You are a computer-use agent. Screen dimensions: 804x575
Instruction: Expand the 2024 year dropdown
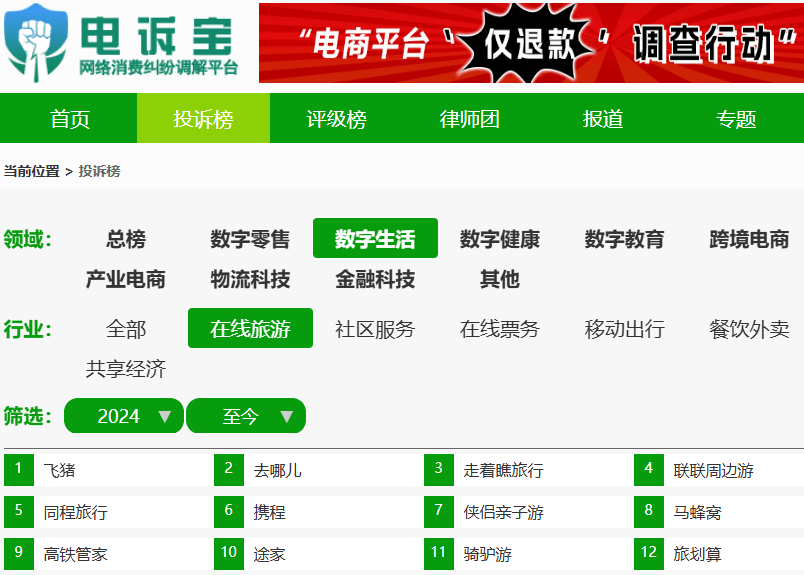[x=124, y=416]
